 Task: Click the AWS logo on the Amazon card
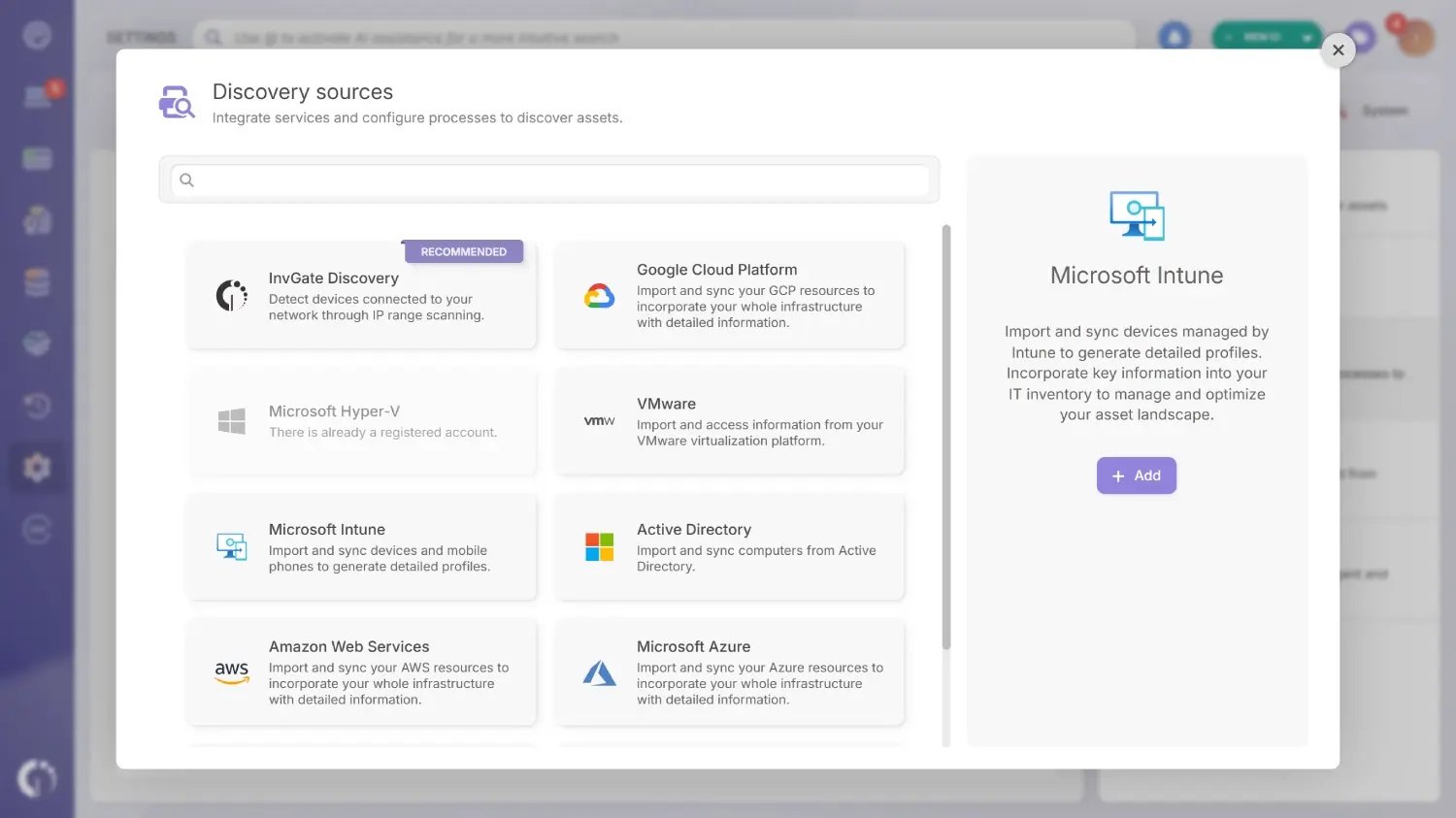pyautogui.click(x=231, y=672)
